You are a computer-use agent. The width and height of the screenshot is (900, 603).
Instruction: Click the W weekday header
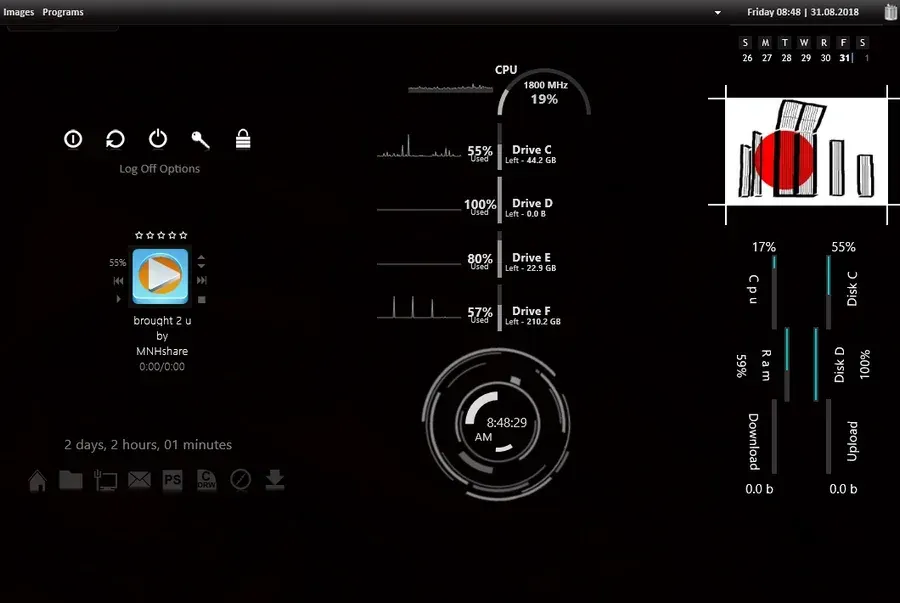(804, 42)
